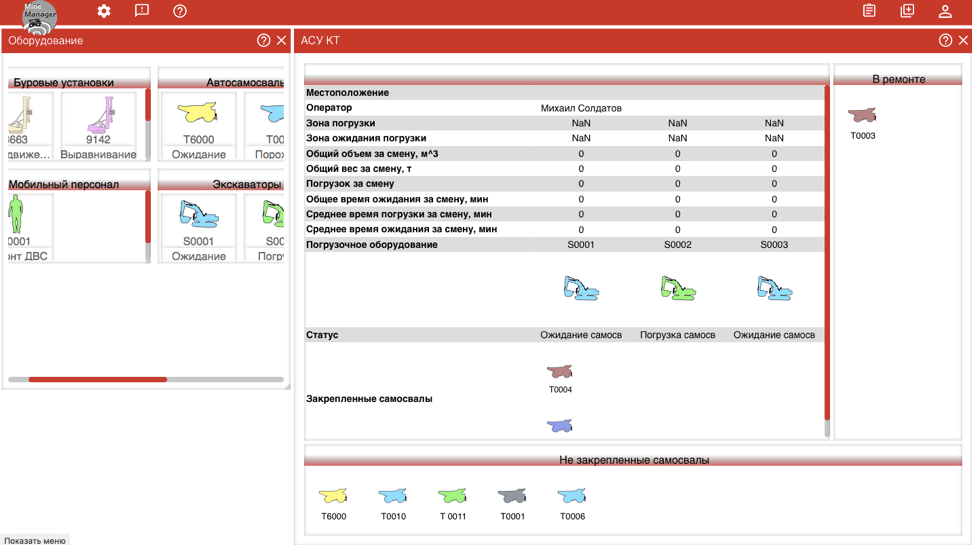Click the Общий вес за смену row label
972x545 pixels.
coord(358,169)
